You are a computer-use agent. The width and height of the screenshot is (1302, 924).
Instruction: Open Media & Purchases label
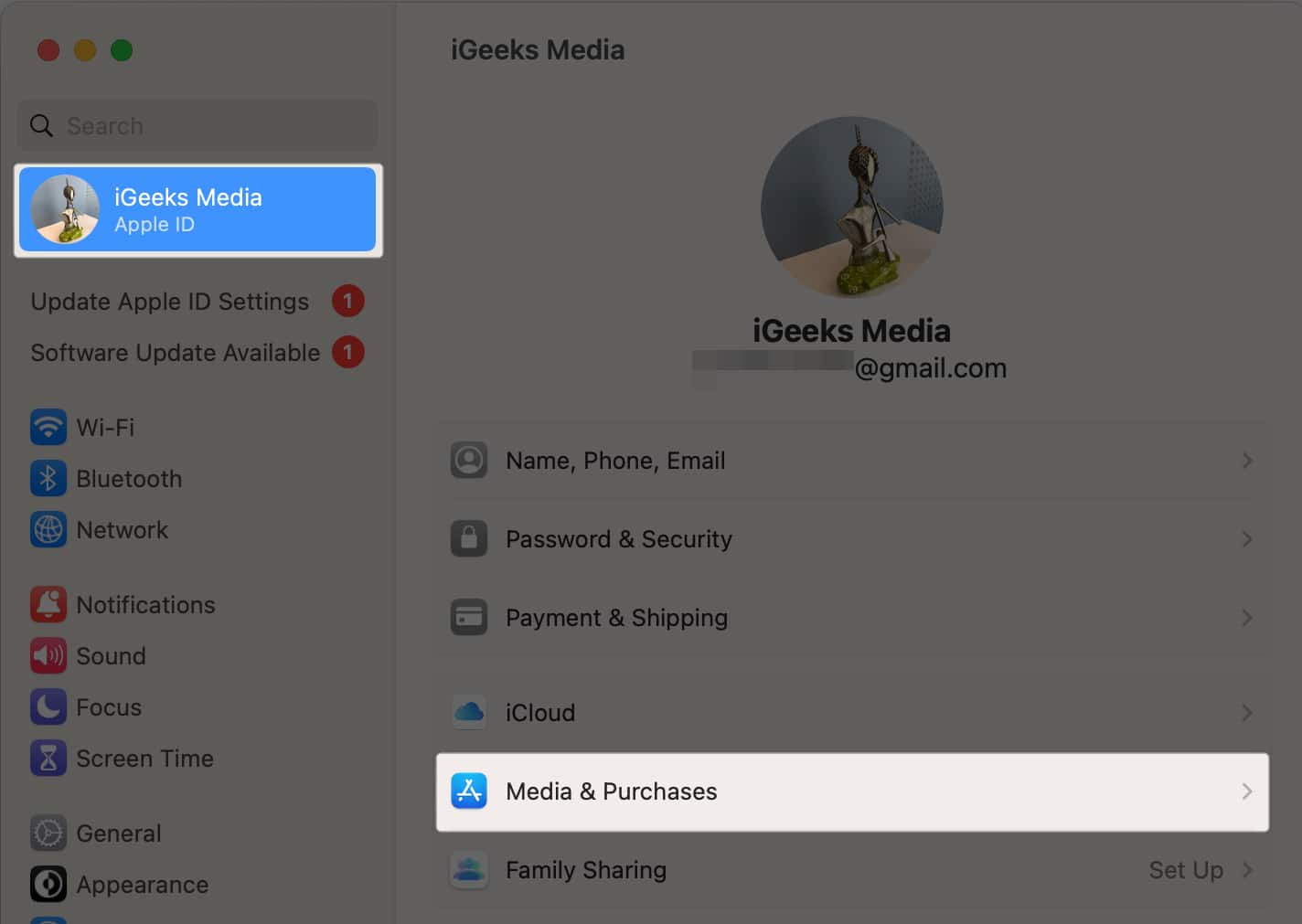click(612, 791)
